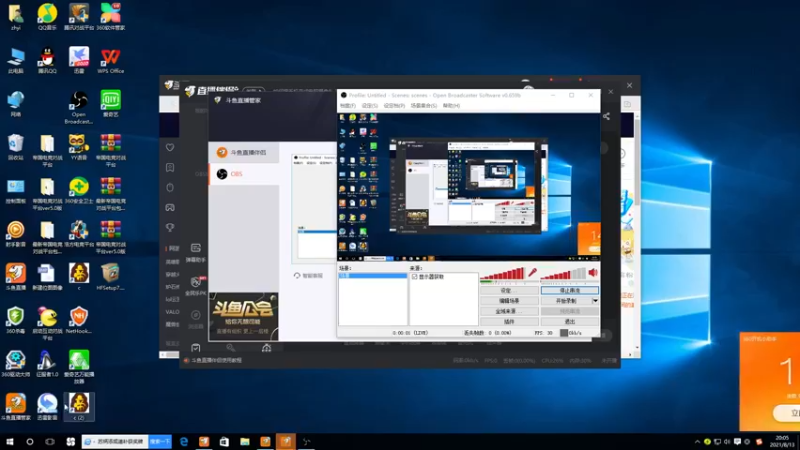Viewport: 800px width, 450px height.
Task: Mute the desktop speaker icon in OBS
Action: tap(593, 273)
